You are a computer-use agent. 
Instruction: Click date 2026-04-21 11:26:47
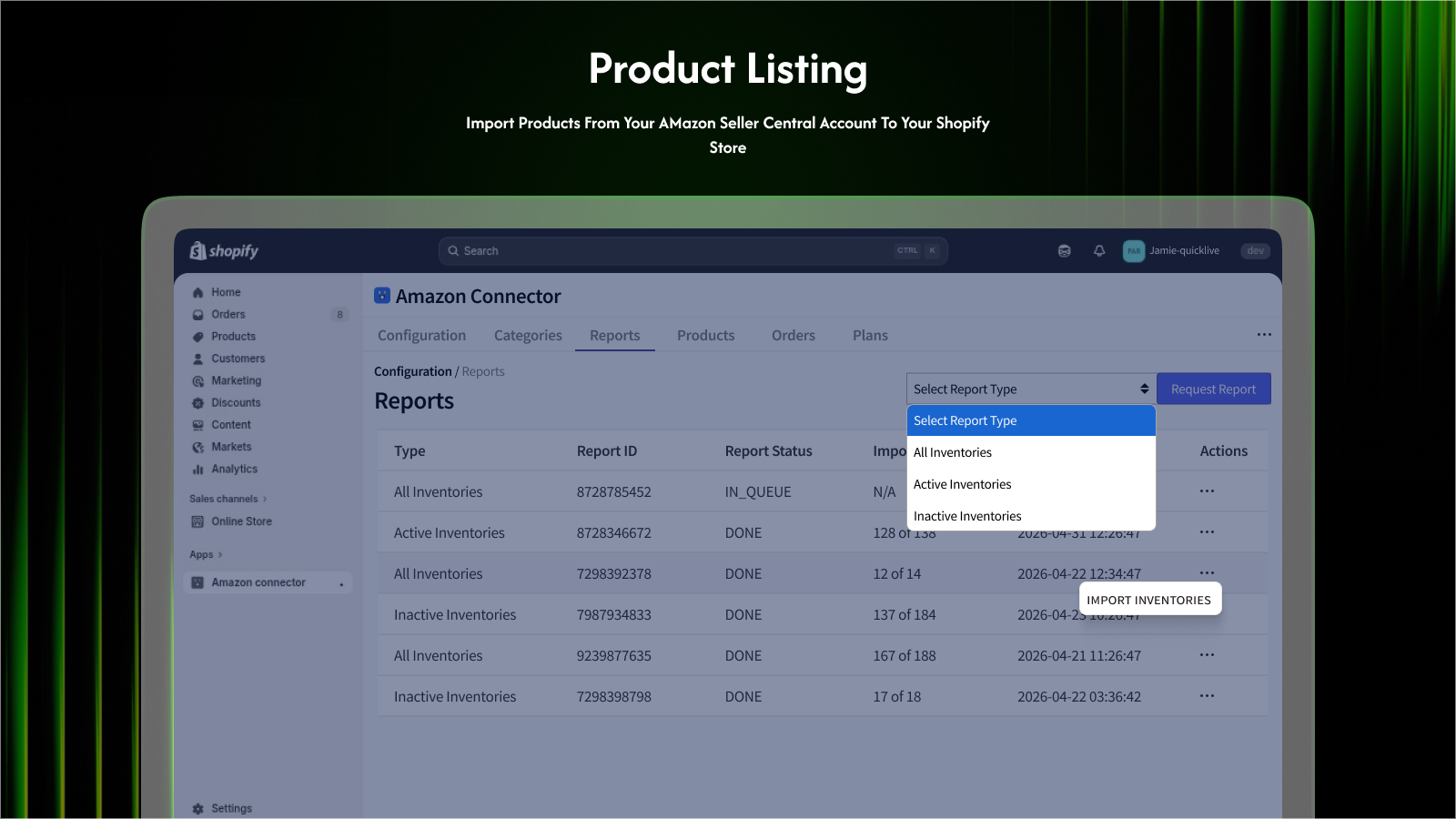1079,655
